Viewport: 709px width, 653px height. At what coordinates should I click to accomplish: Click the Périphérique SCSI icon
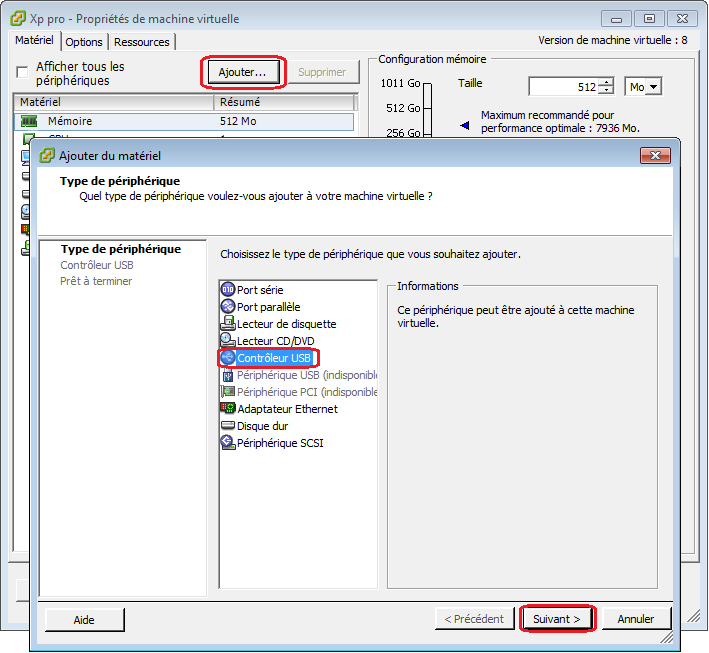tap(228, 442)
